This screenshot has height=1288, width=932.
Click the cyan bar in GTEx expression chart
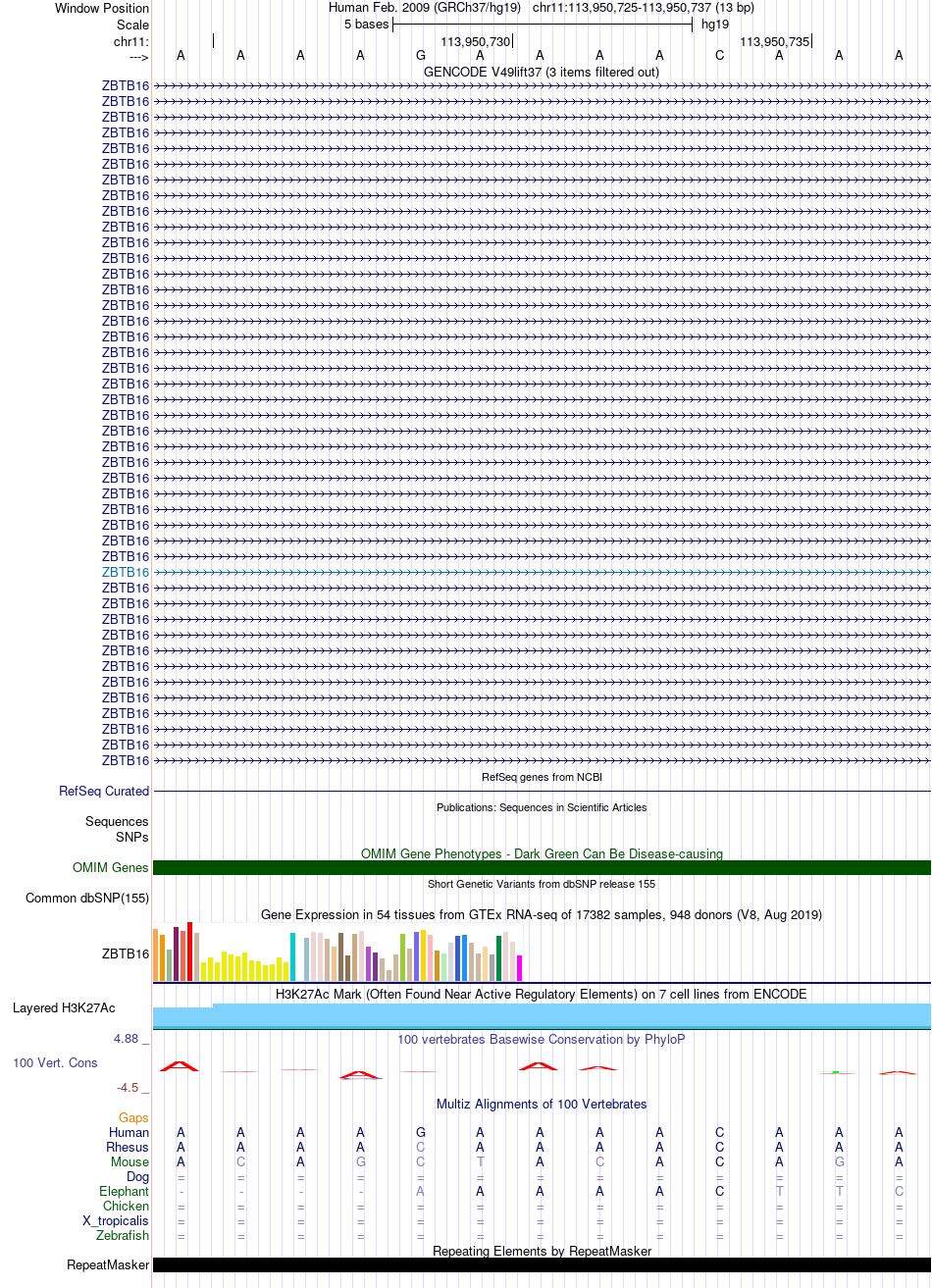292,957
